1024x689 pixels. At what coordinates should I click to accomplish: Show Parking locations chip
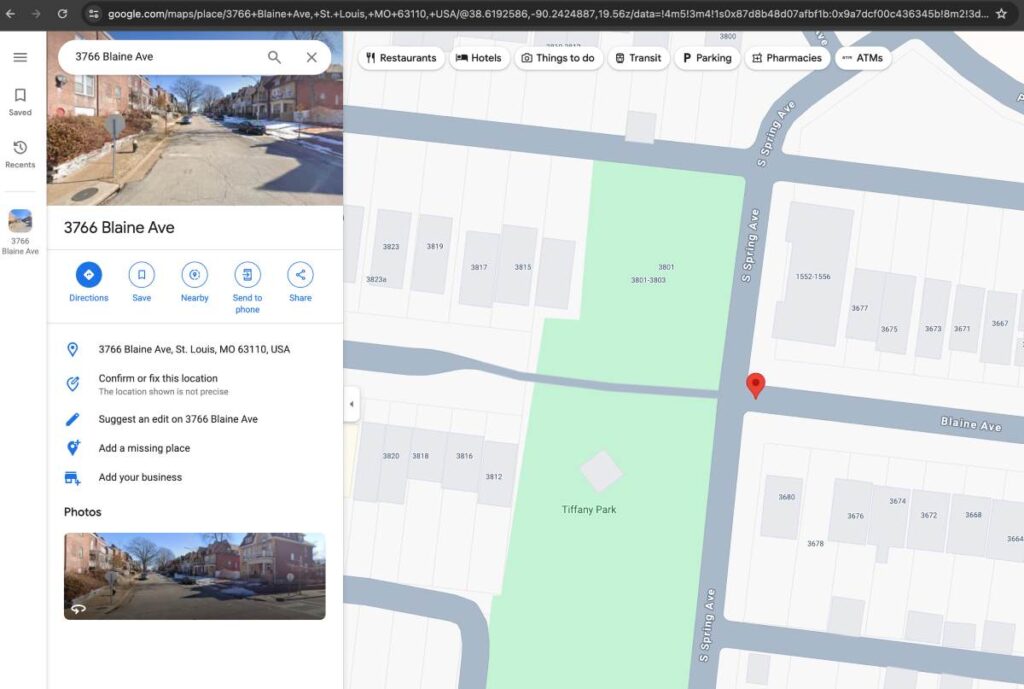click(706, 58)
